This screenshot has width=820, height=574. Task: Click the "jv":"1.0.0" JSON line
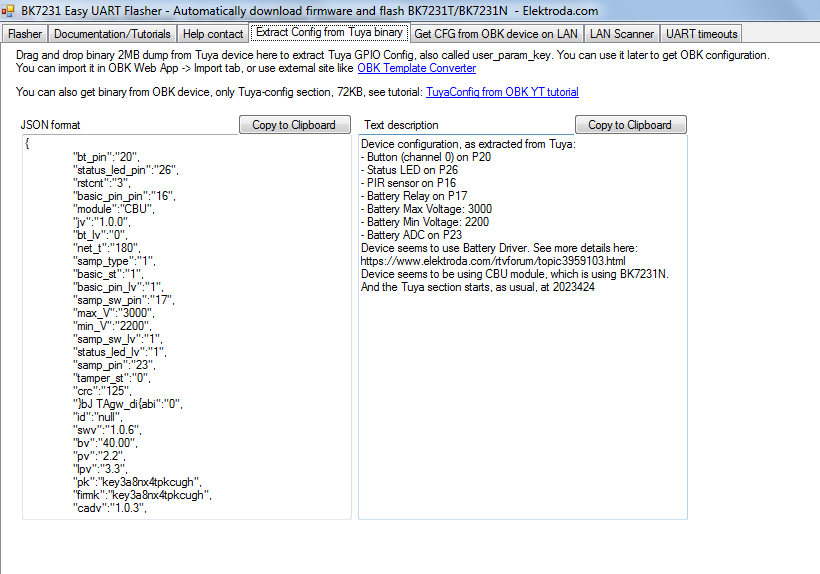click(101, 222)
